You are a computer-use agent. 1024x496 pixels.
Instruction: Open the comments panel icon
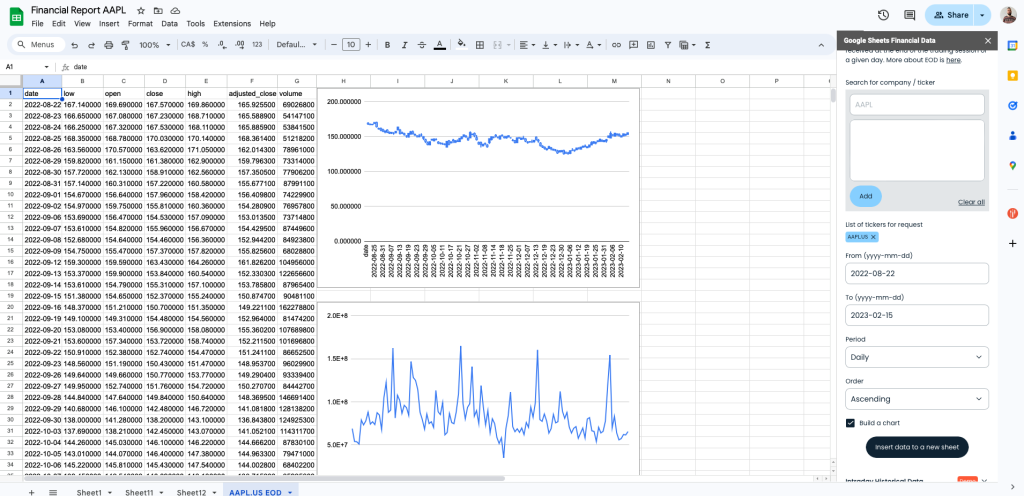(909, 15)
